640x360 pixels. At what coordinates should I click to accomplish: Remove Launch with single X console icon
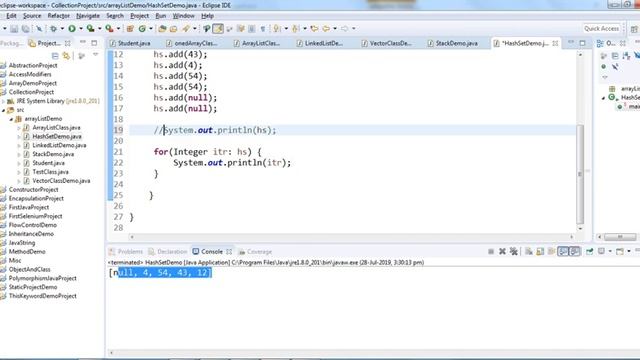[x=502, y=251]
